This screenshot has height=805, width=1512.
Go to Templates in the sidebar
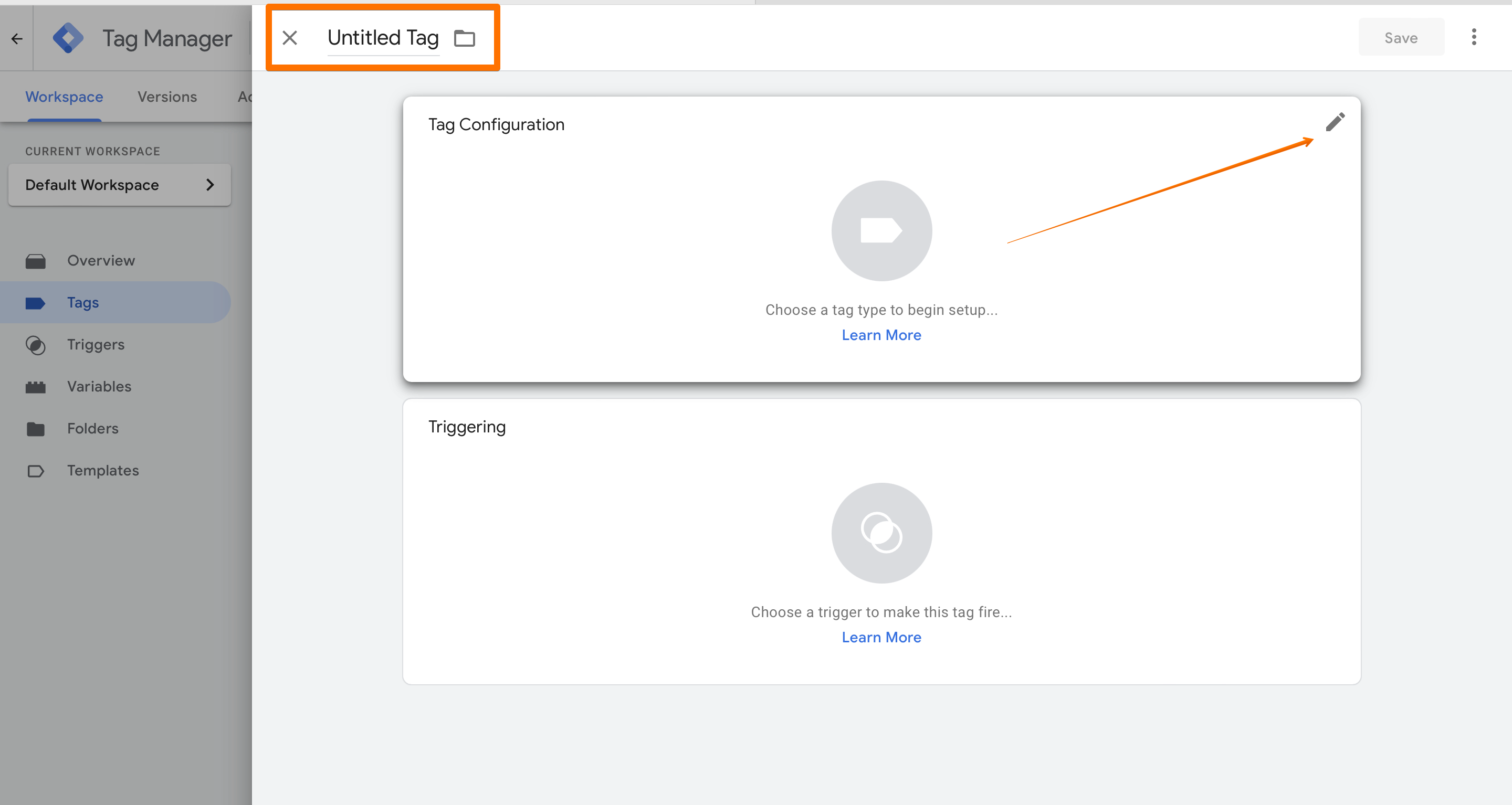click(103, 471)
